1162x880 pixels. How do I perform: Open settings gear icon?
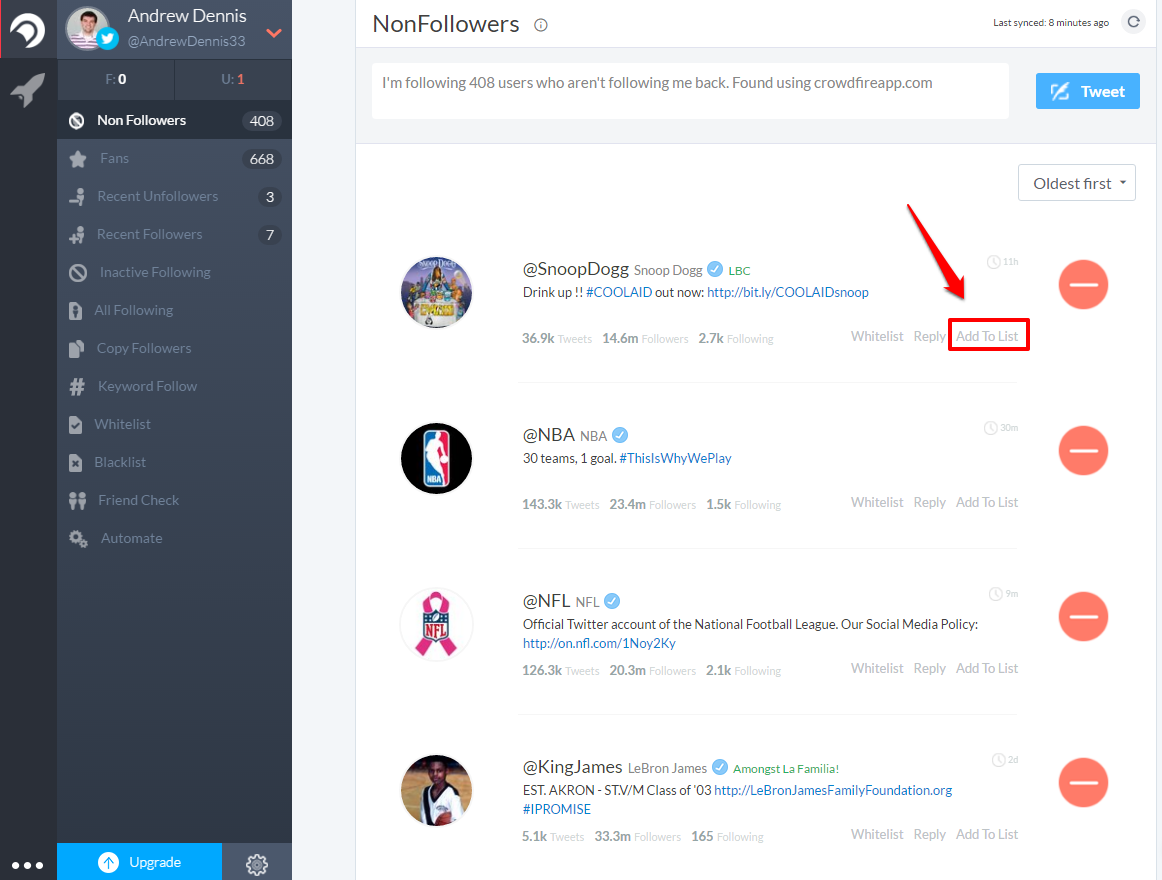click(x=256, y=864)
